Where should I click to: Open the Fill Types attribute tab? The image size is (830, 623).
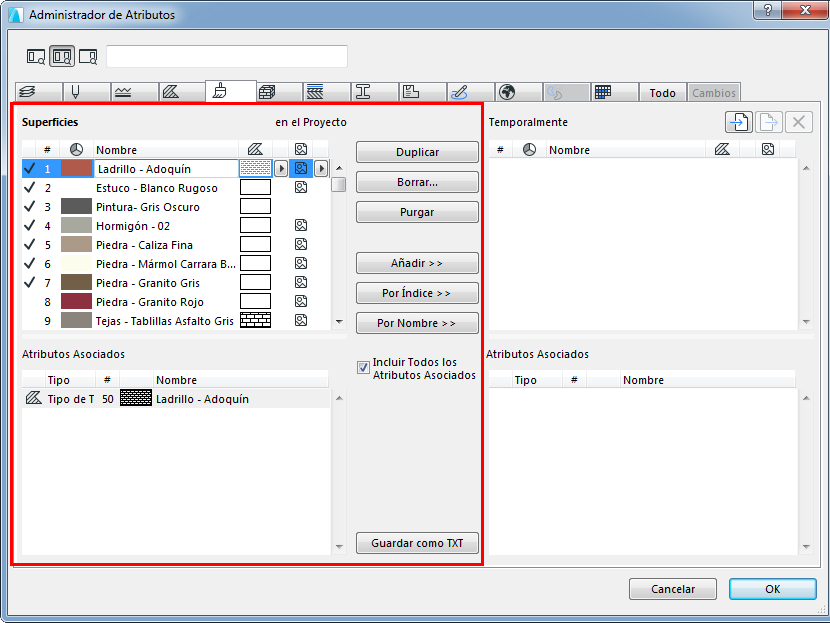182,92
